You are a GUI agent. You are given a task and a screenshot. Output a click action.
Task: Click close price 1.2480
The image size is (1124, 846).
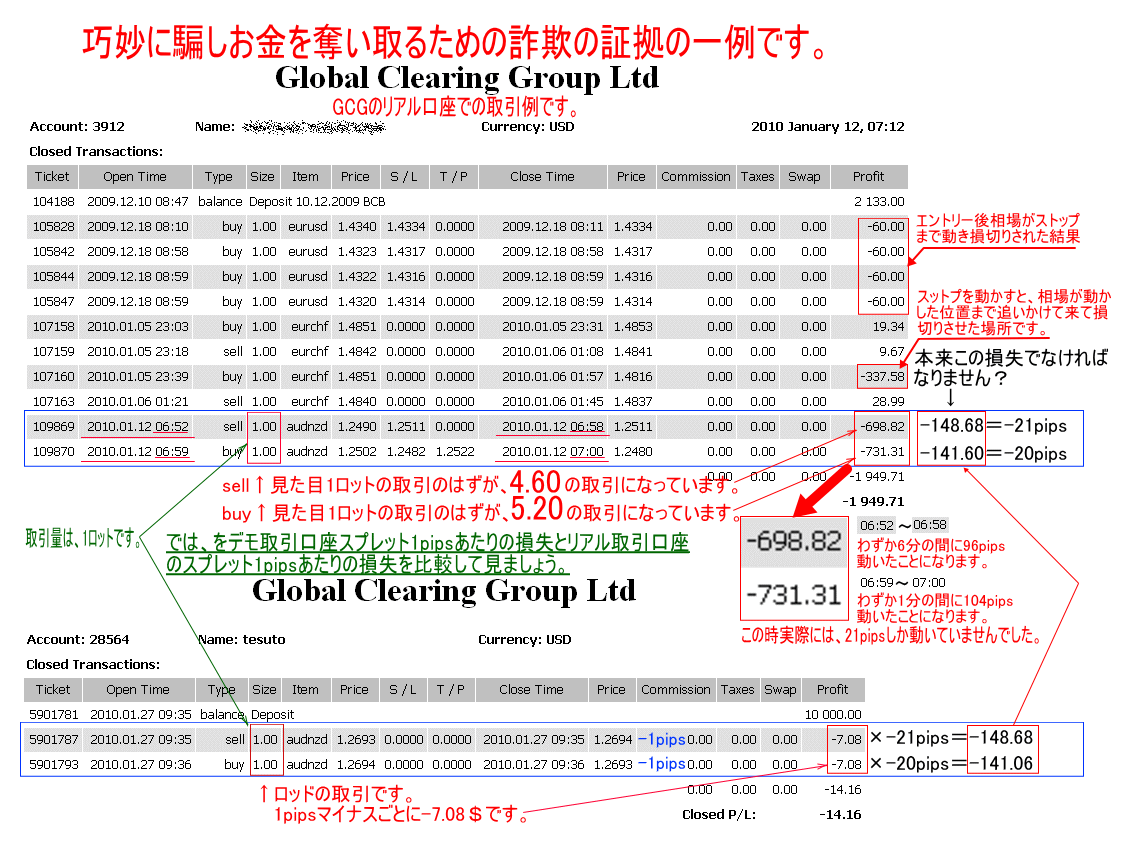coord(633,452)
